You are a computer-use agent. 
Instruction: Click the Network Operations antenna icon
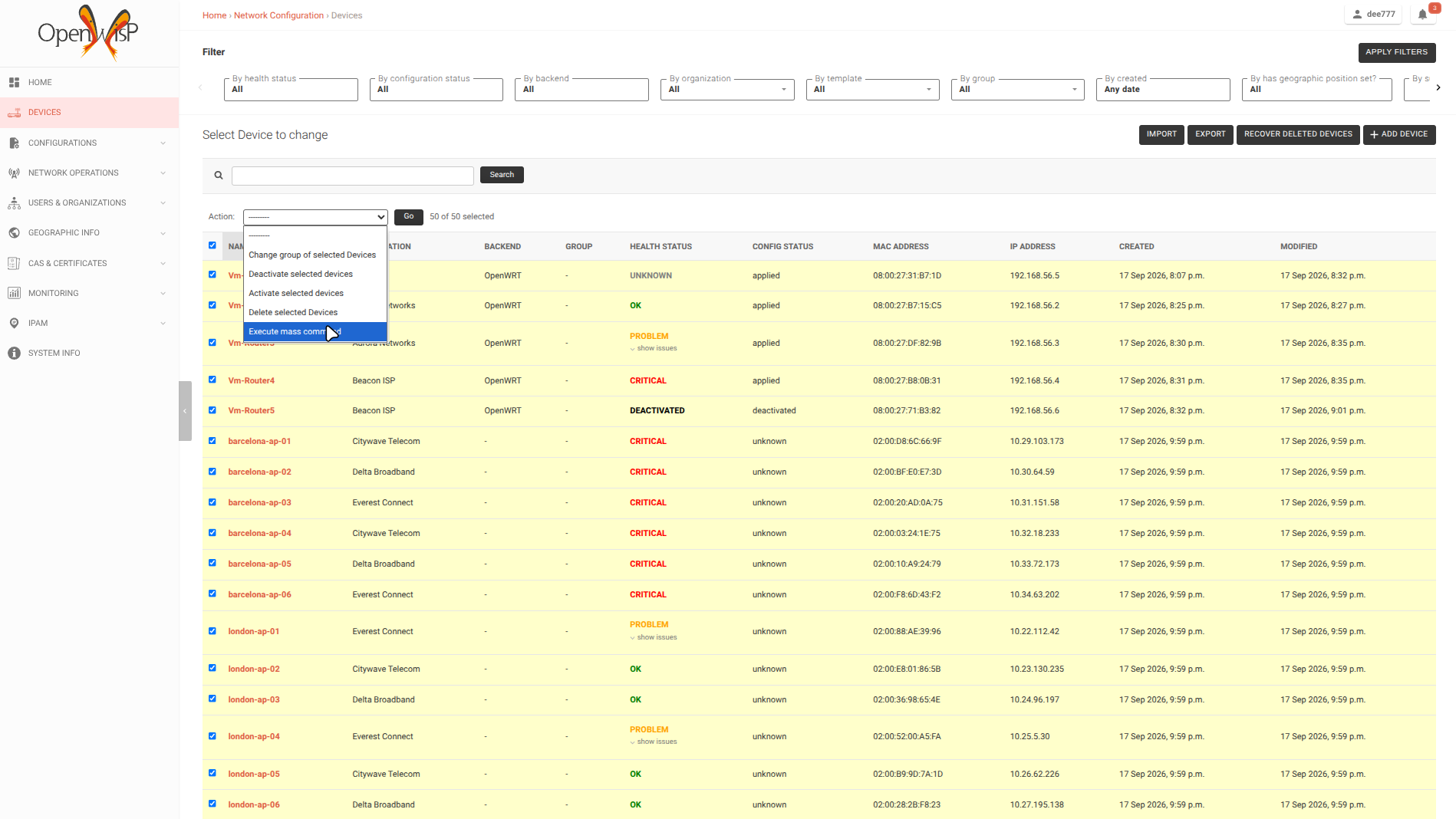(14, 173)
